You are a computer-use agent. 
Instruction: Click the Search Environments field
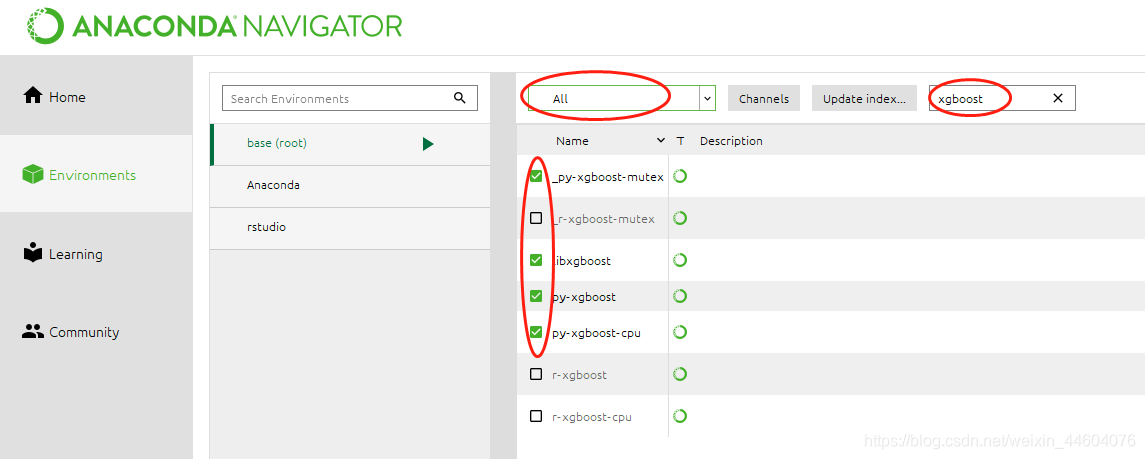point(350,98)
